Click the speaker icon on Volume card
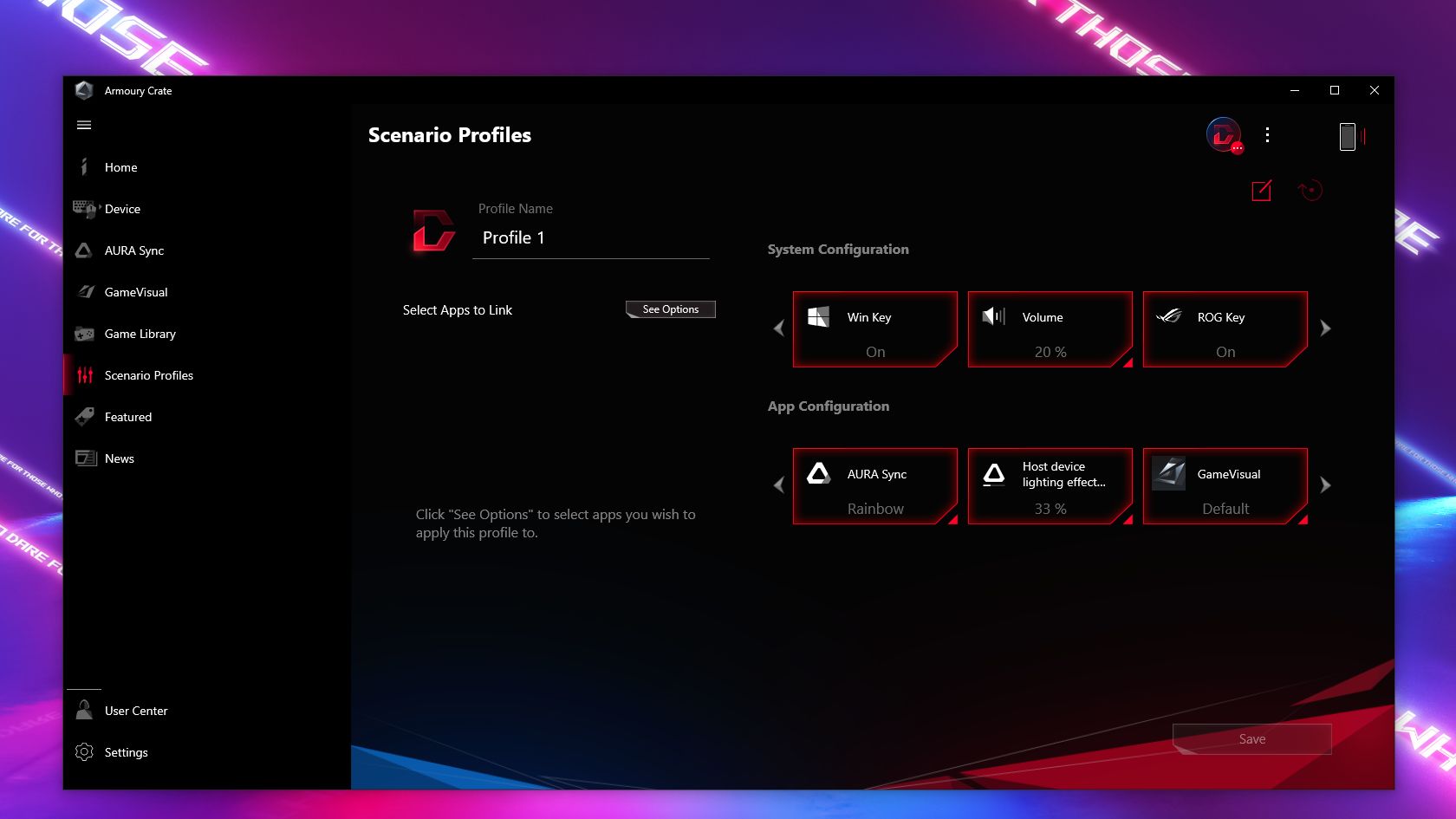 click(993, 316)
